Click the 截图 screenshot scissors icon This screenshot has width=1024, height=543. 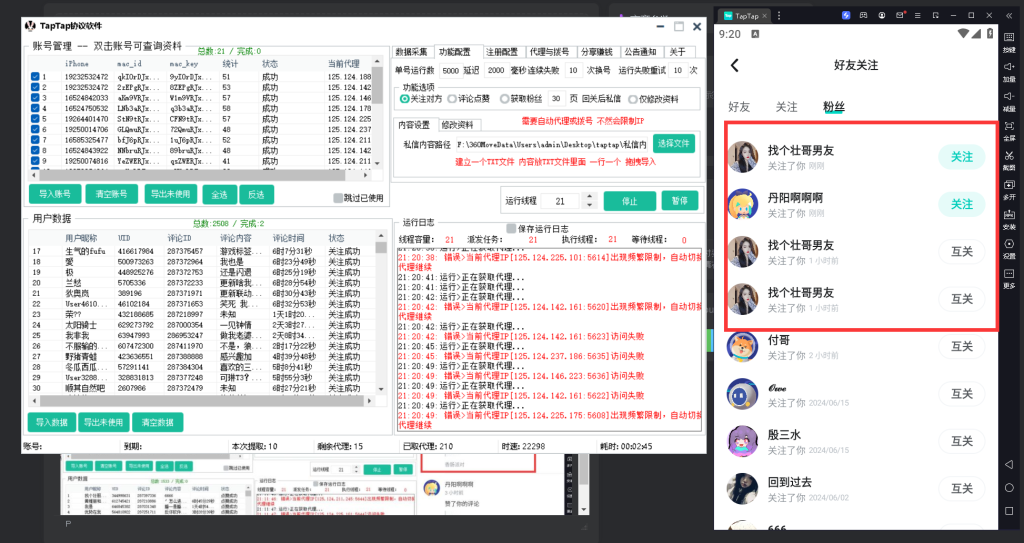[x=1009, y=158]
